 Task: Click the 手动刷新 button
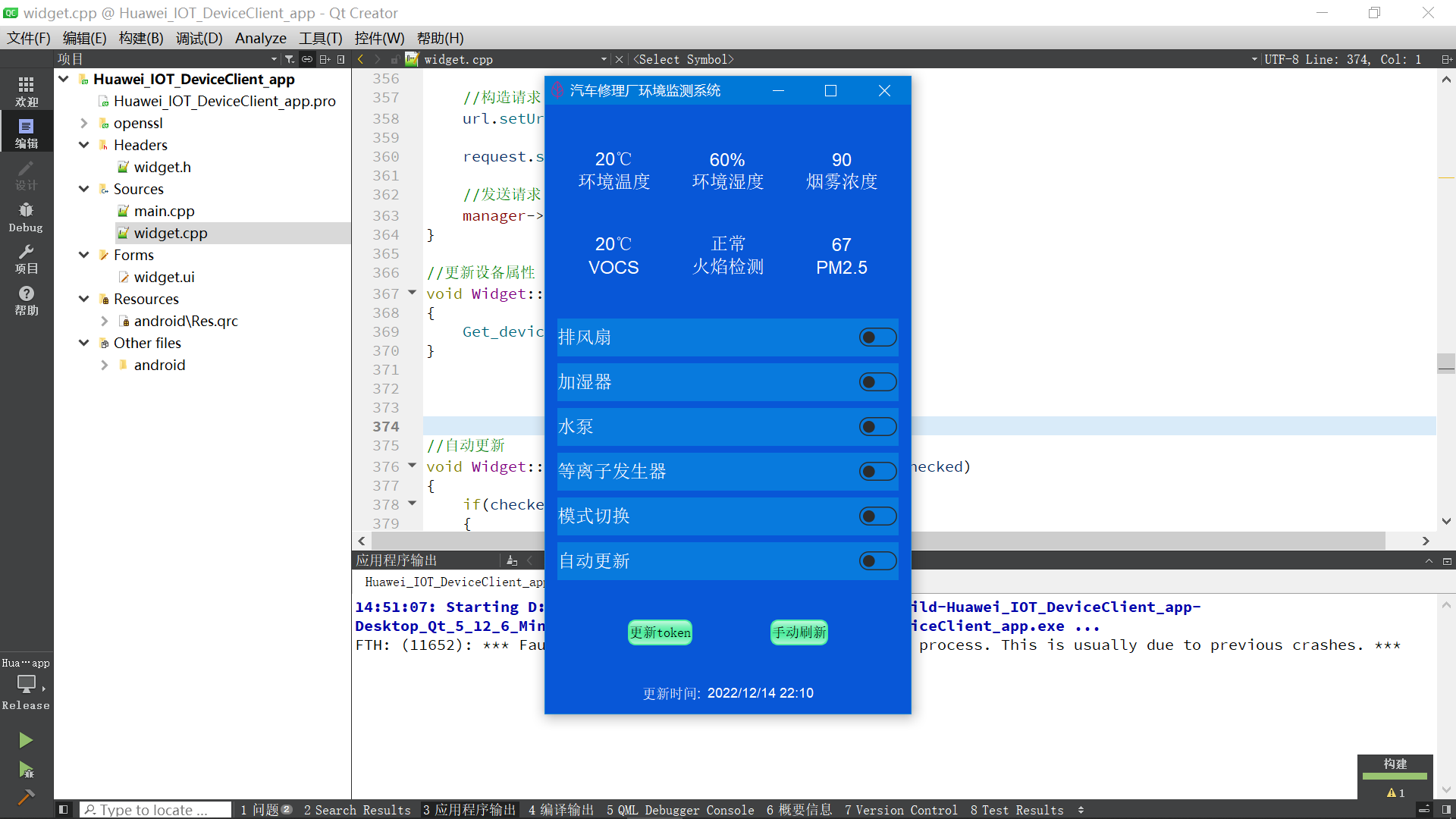[798, 632]
